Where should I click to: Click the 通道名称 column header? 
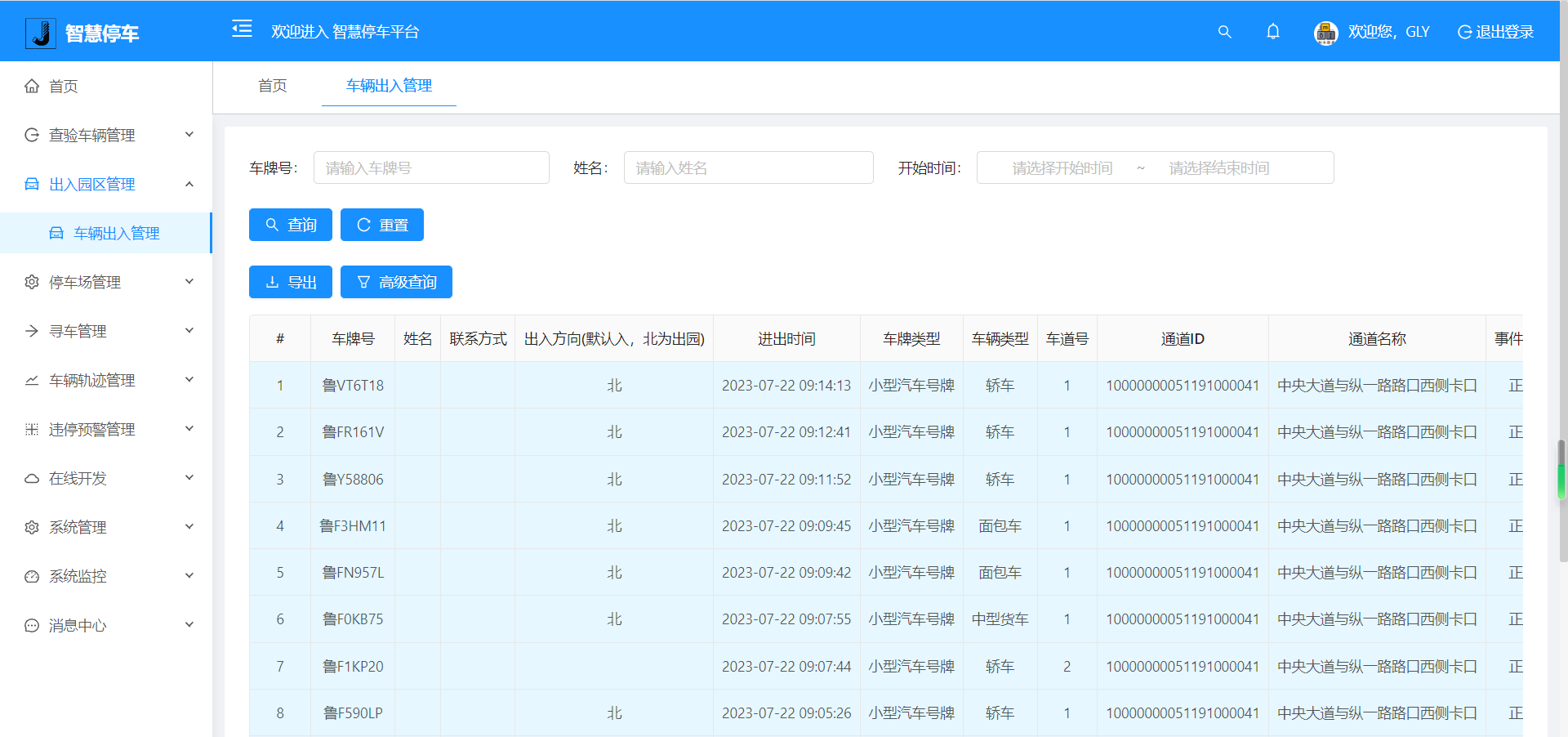point(1377,338)
